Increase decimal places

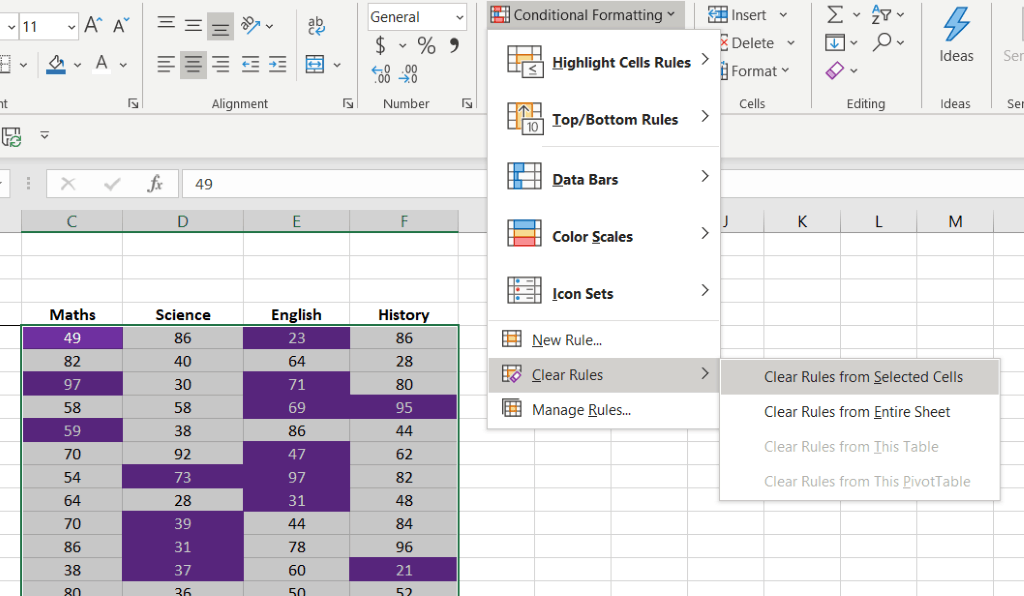tap(381, 74)
